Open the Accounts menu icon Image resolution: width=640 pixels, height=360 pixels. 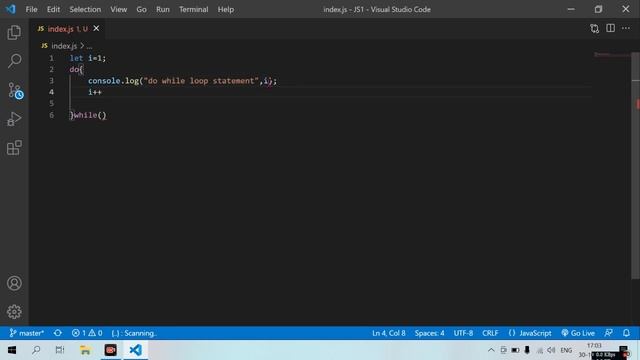pos(14,283)
